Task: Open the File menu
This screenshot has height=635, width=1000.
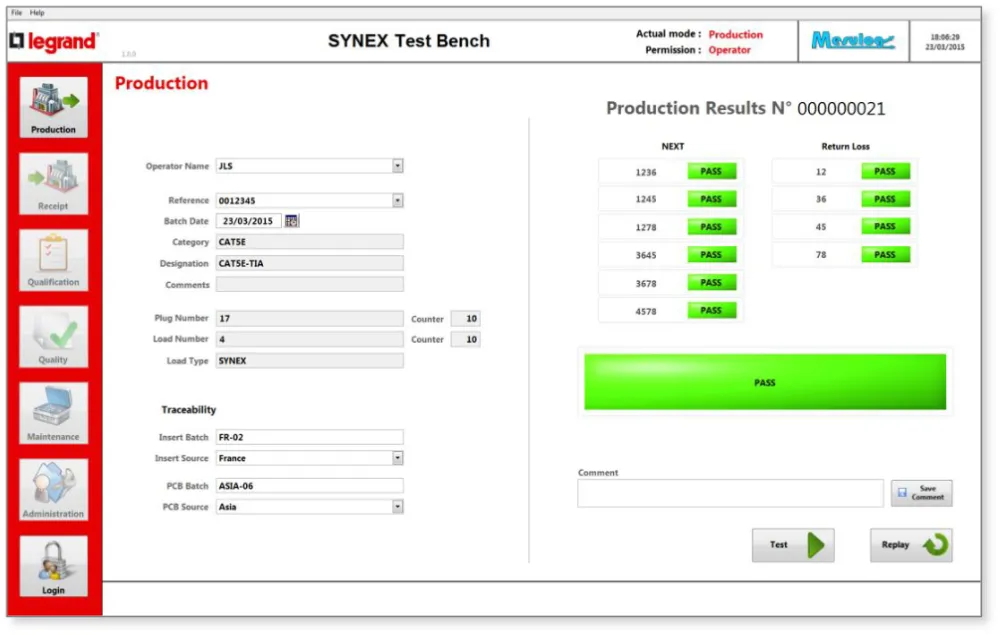Action: tap(17, 12)
